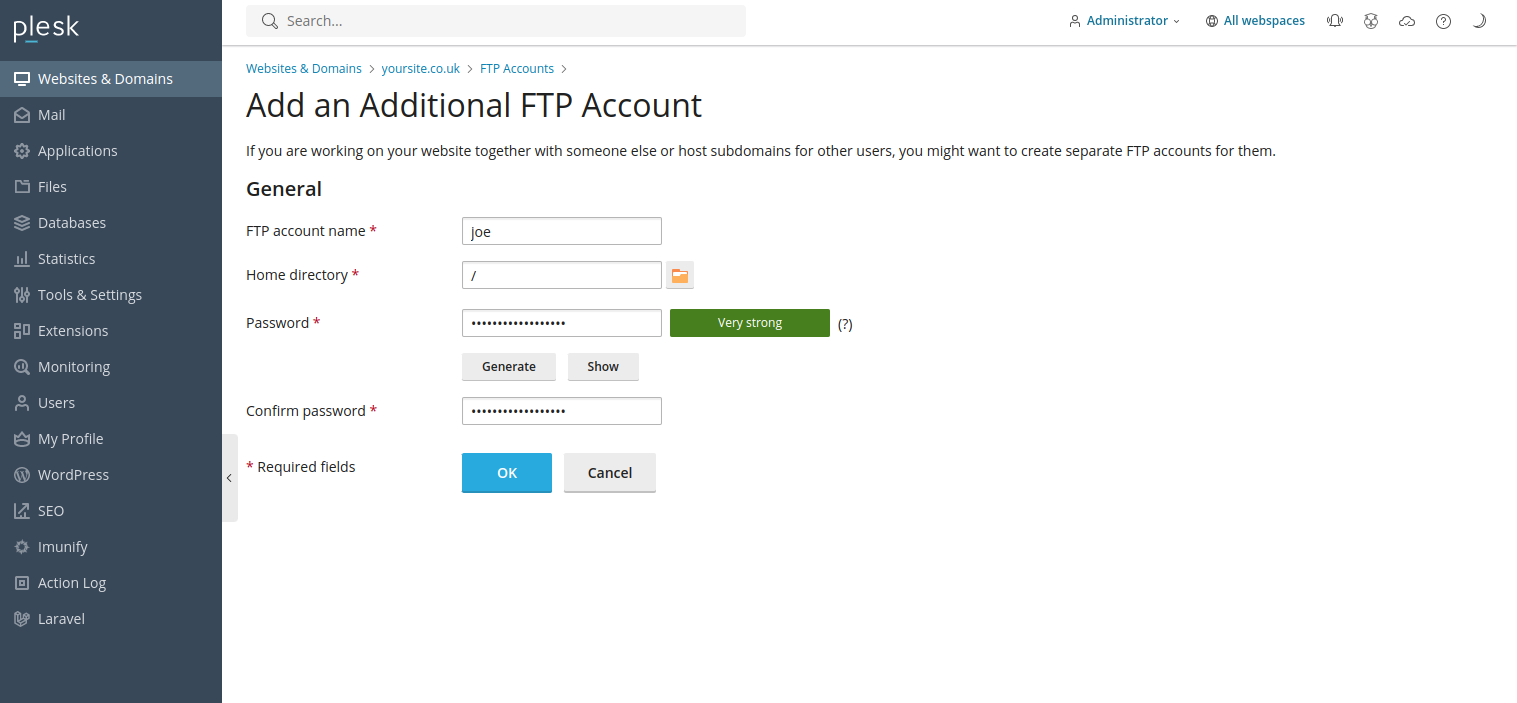Open the help question mark icon
1517x703 pixels.
1443,20
